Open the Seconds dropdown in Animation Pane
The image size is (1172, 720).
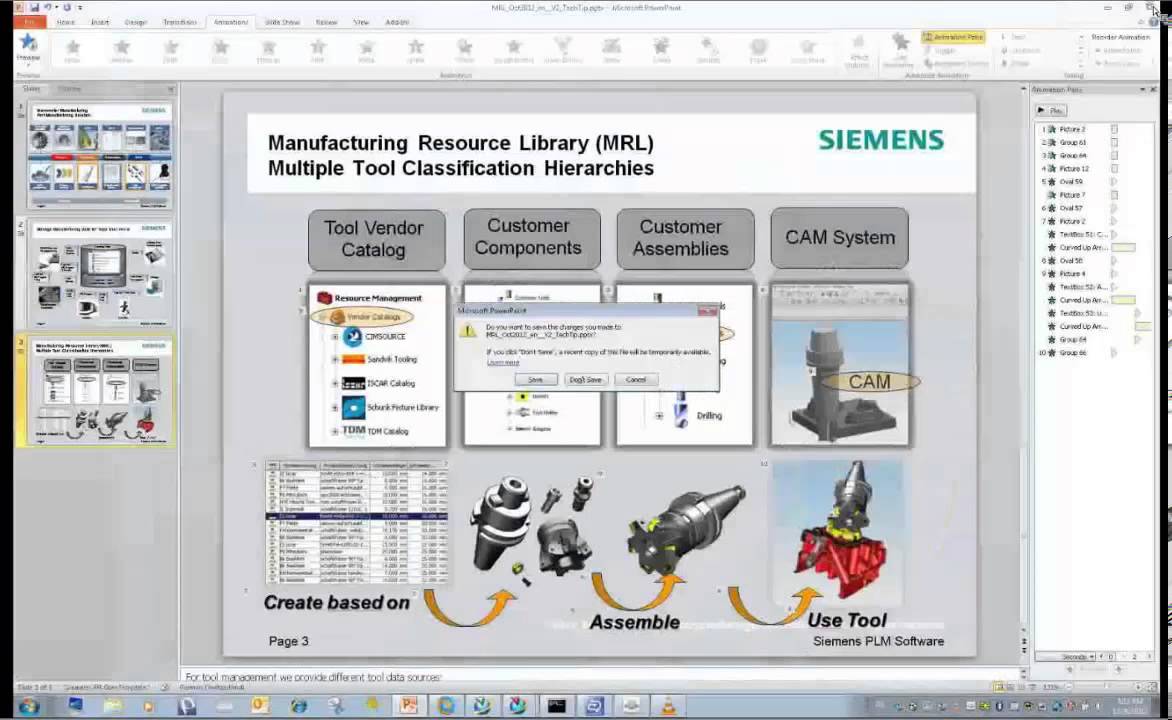tap(1077, 656)
